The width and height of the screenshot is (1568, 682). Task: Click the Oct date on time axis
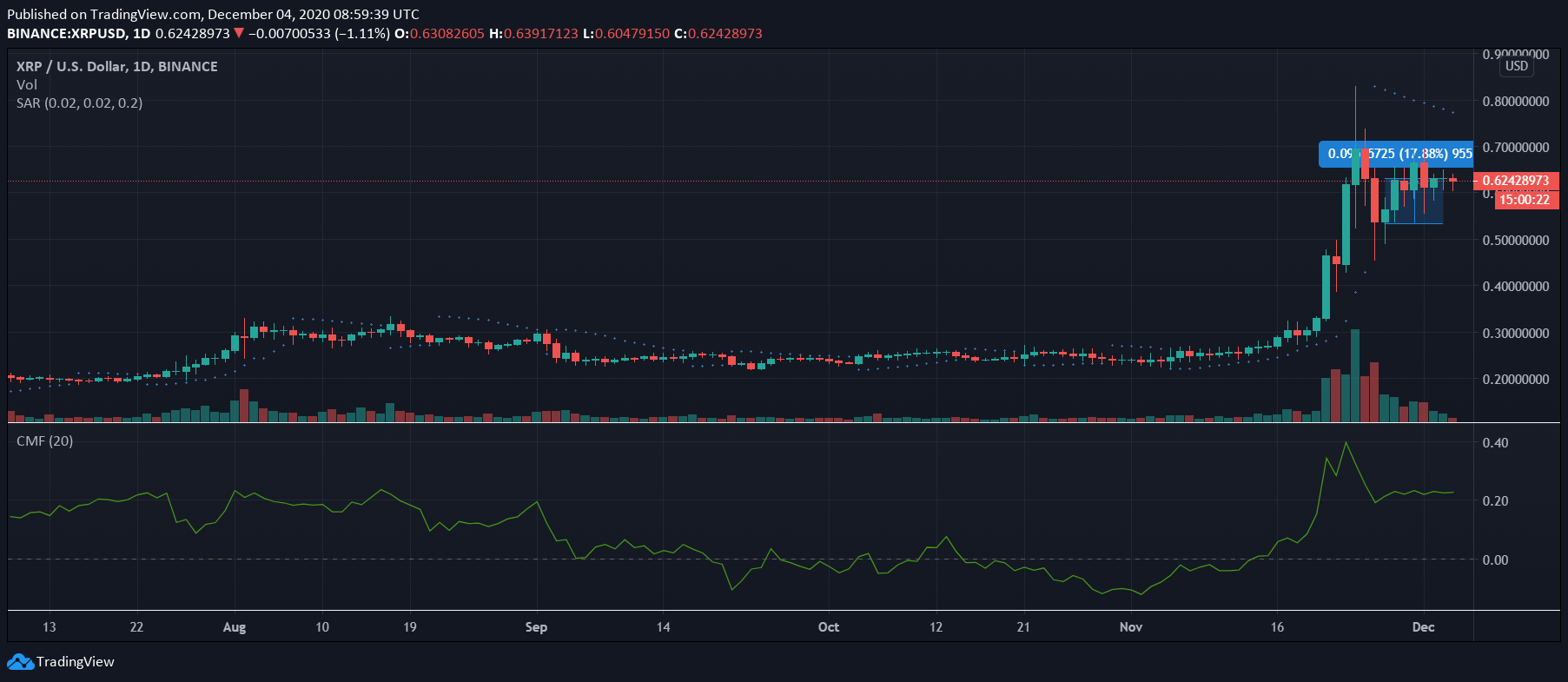[x=829, y=627]
